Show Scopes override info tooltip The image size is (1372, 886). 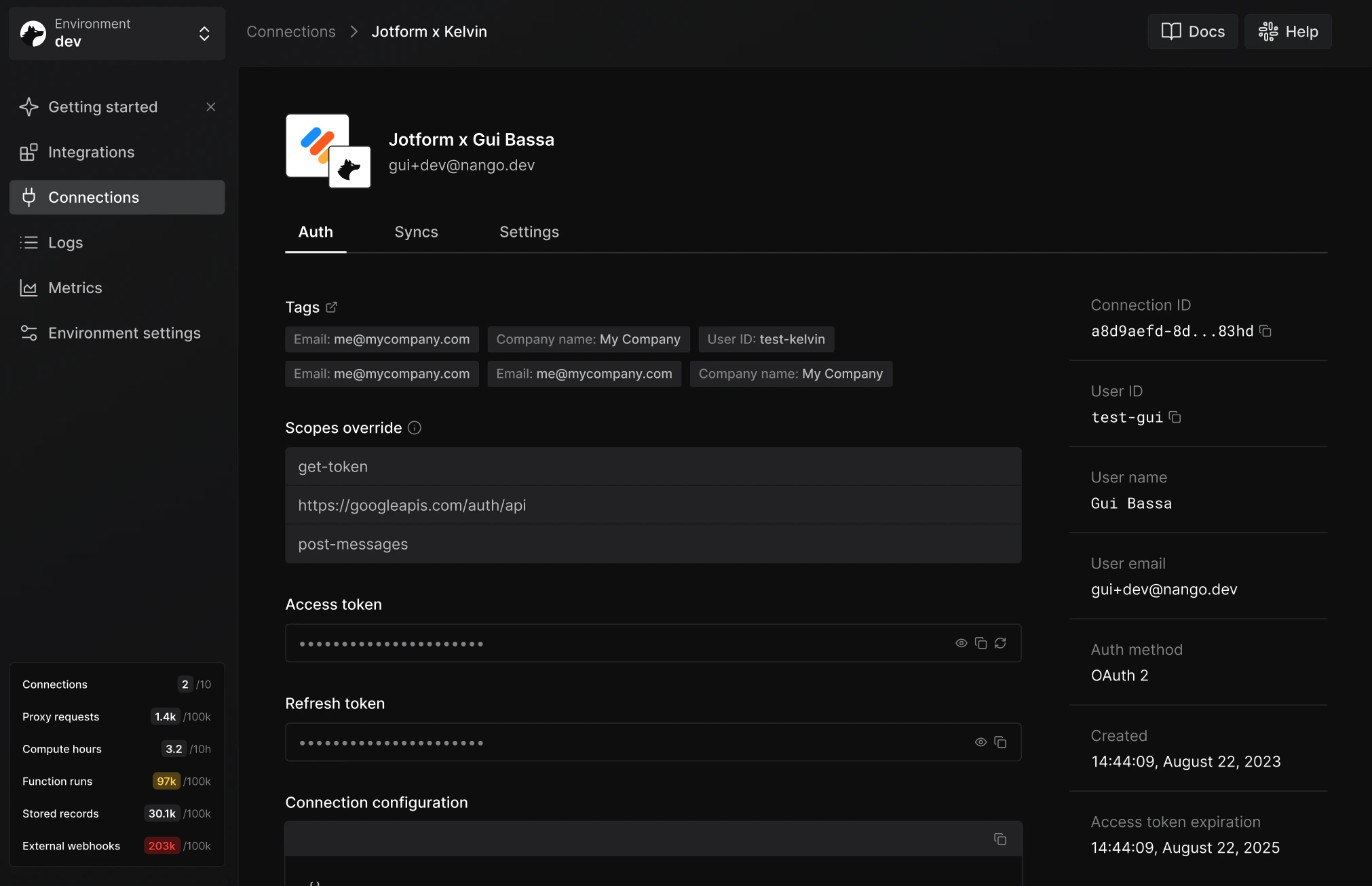[415, 428]
